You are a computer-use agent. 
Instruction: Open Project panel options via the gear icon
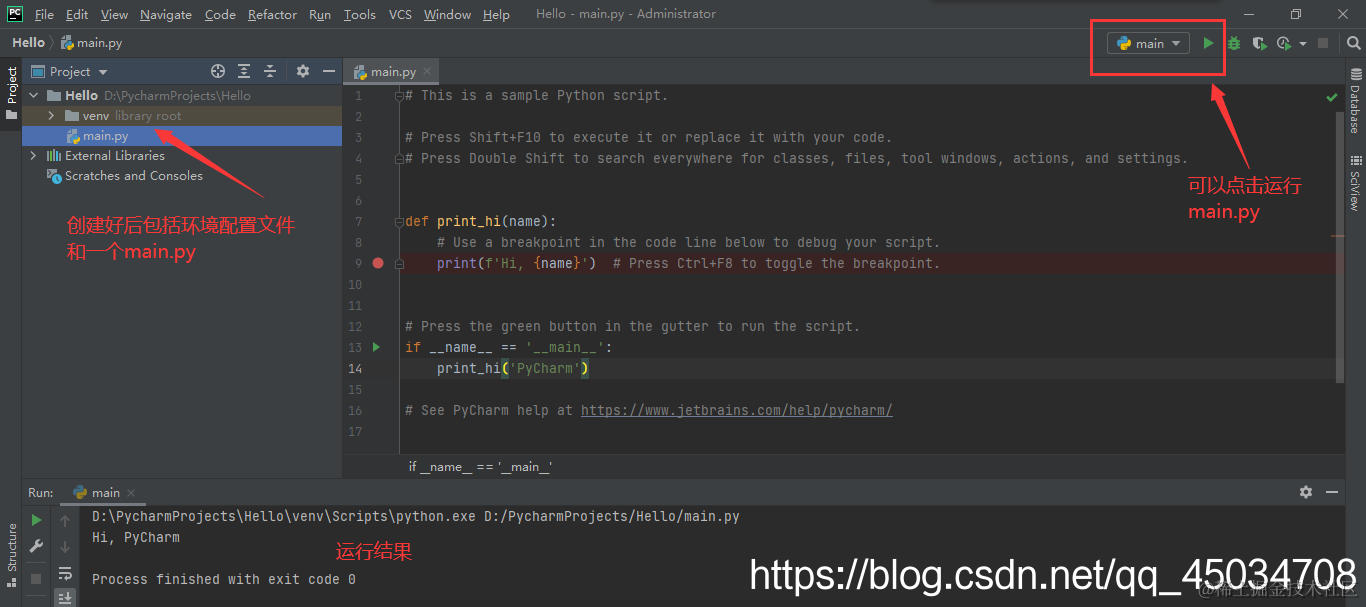click(303, 71)
